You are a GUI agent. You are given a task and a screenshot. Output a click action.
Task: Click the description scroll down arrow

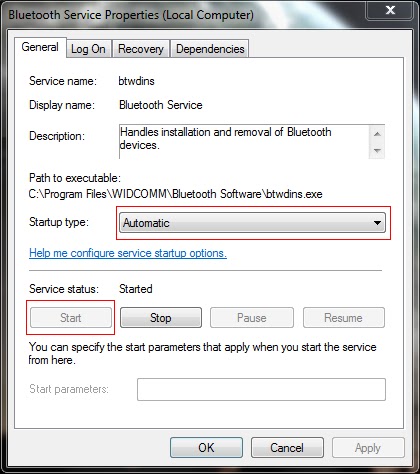(377, 150)
